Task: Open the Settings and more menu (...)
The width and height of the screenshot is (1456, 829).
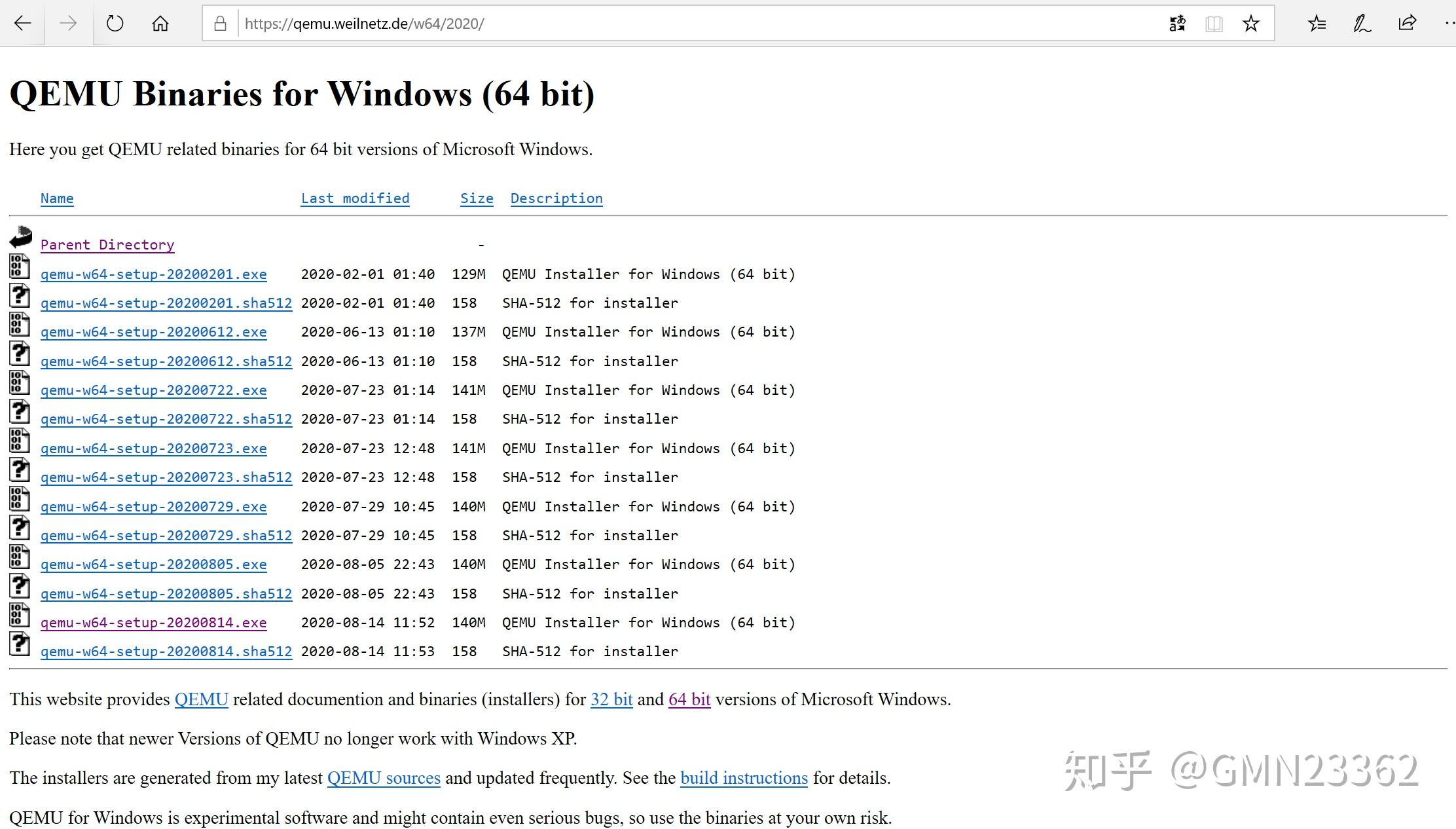Action: click(1449, 23)
